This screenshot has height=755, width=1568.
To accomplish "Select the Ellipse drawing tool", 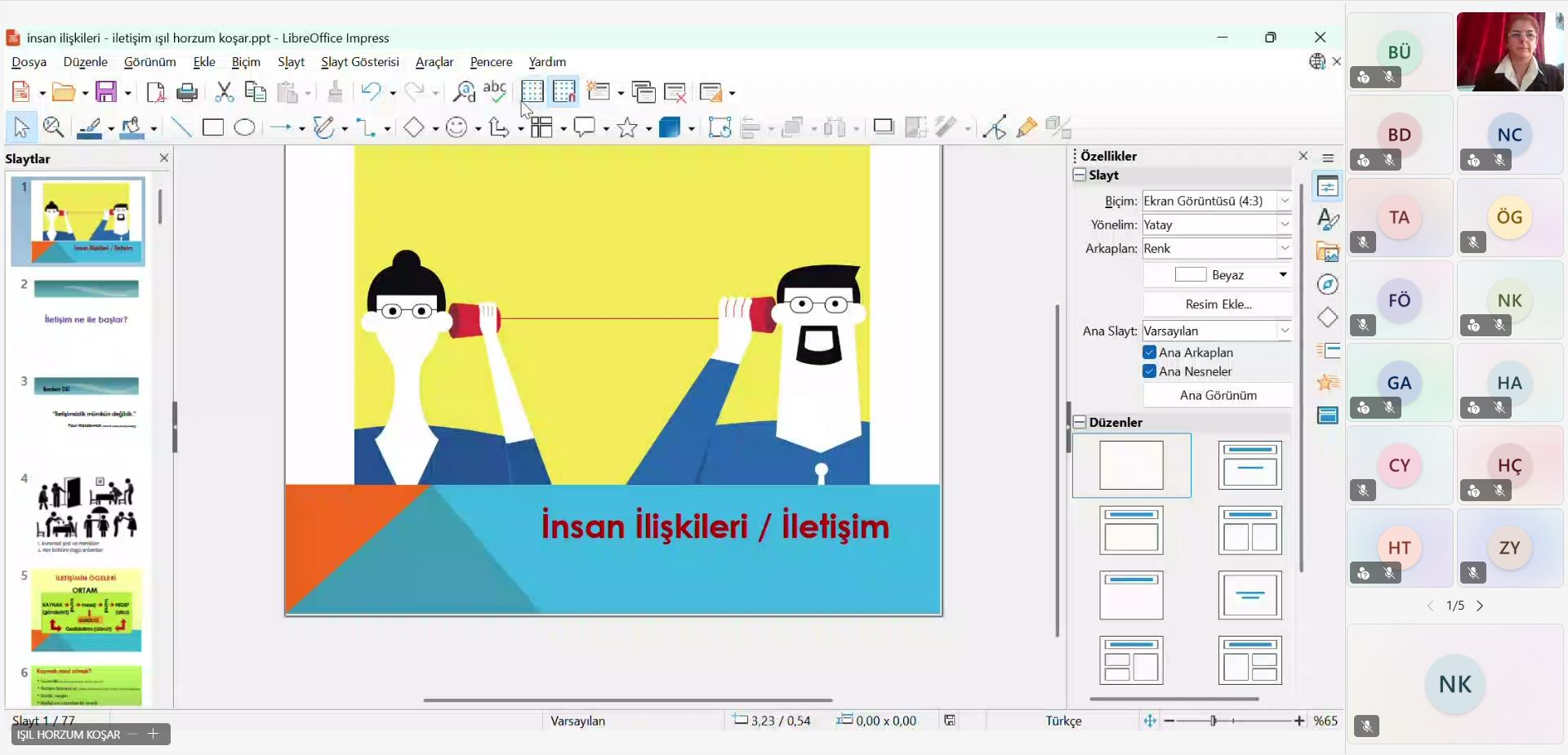I will pyautogui.click(x=244, y=128).
